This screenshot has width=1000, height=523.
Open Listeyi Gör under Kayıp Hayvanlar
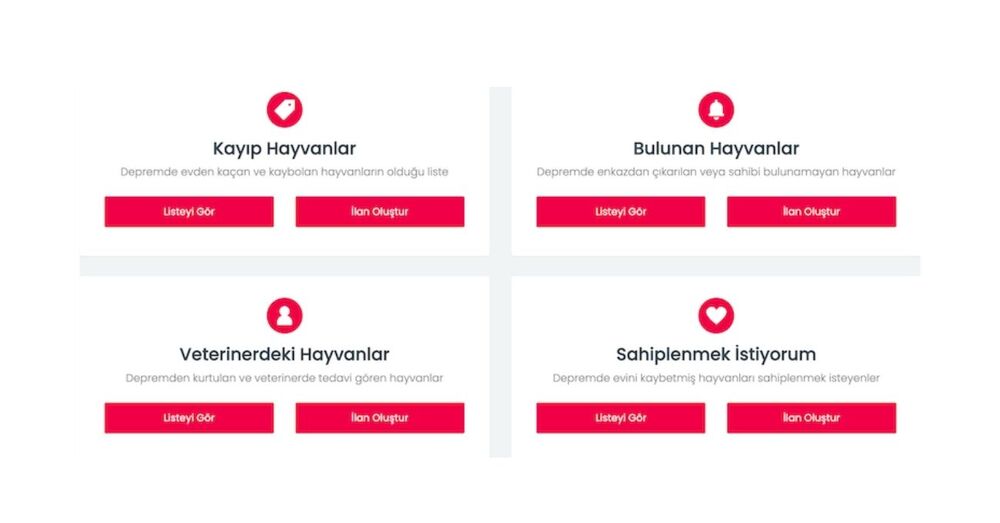pos(189,212)
